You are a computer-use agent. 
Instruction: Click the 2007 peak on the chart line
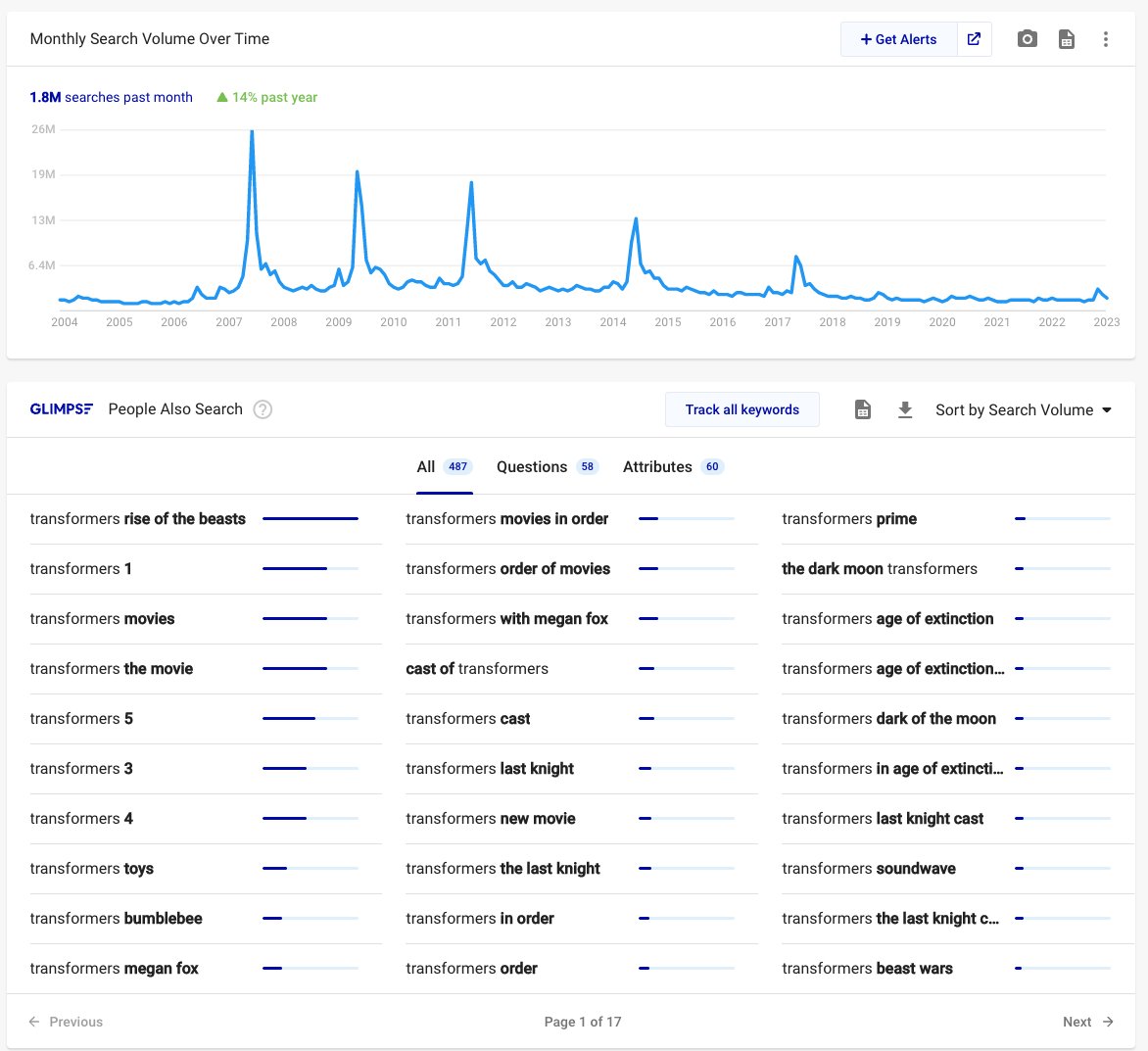[x=252, y=132]
